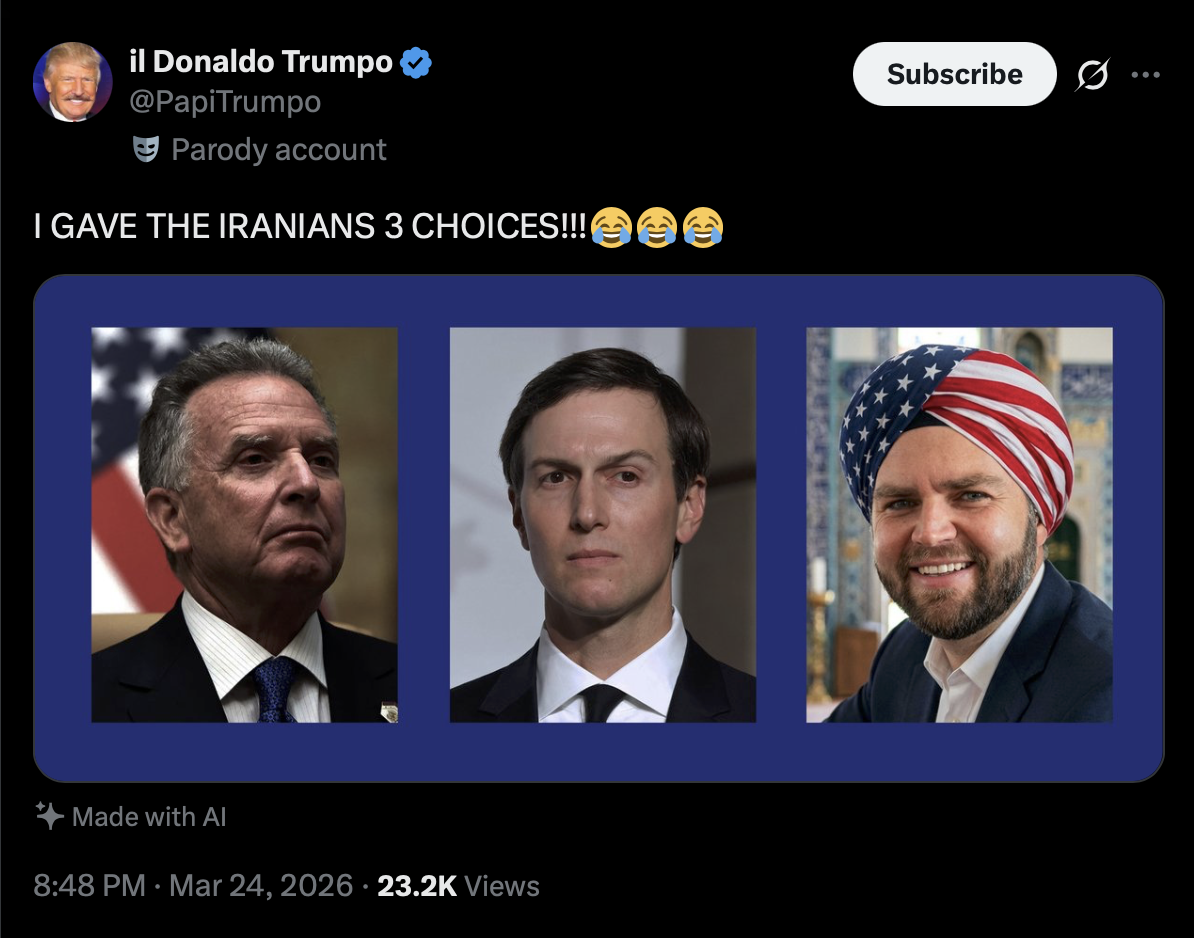
Task: Open the il Donaldo Trumpo display name
Action: [x=261, y=62]
